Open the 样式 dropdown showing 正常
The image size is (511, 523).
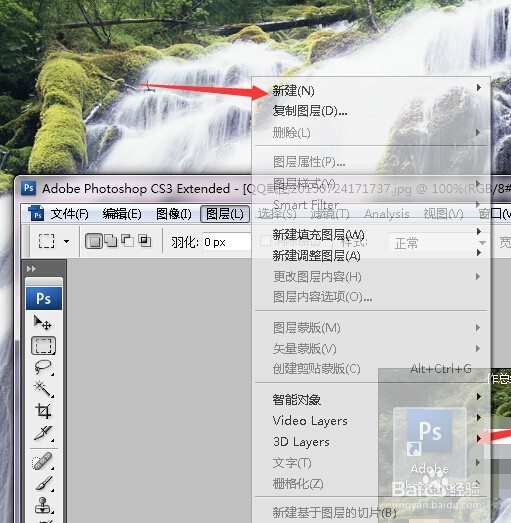[x=438, y=243]
